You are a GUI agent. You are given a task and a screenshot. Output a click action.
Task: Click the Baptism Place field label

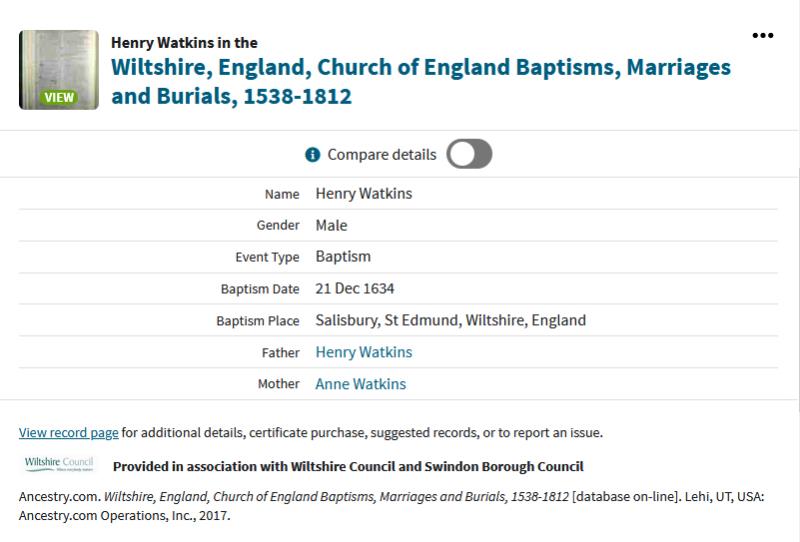(258, 321)
